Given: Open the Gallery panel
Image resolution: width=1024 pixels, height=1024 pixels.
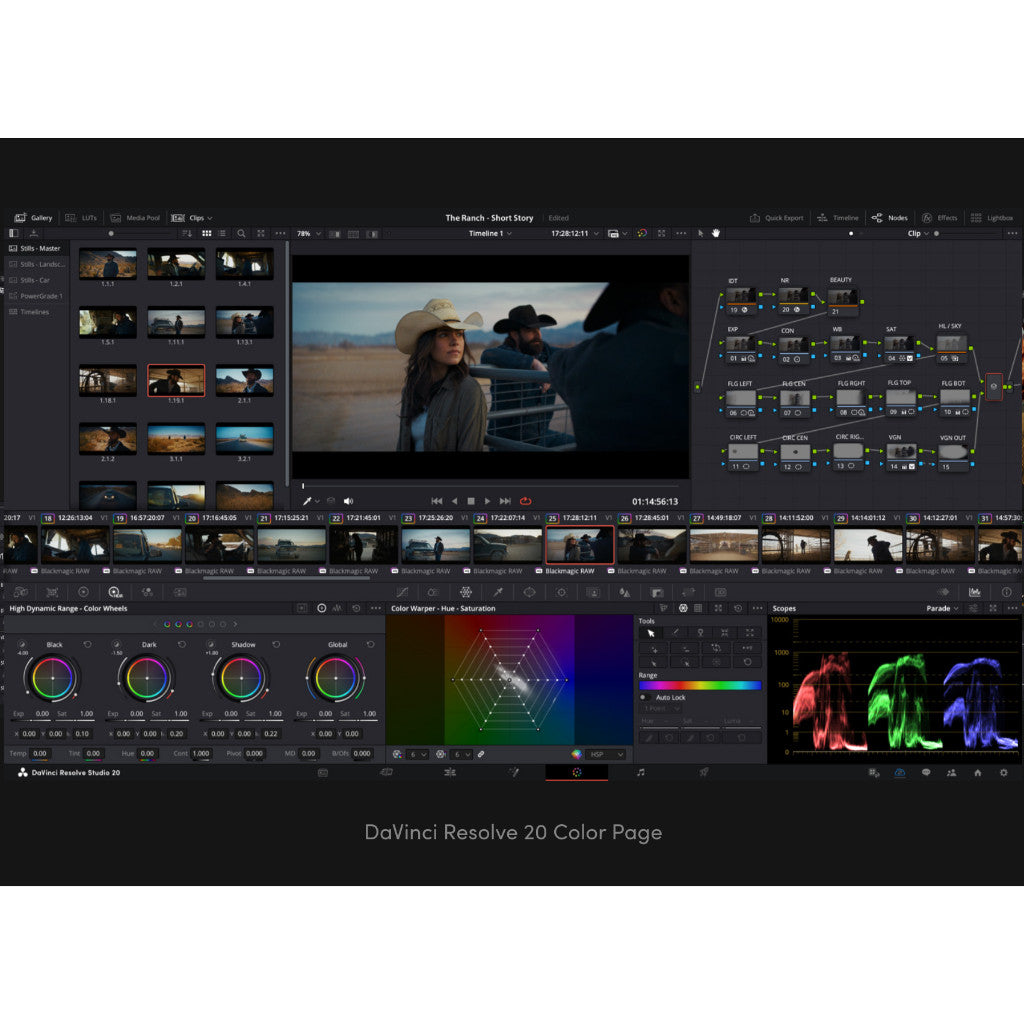Looking at the screenshot, I should tap(33, 217).
